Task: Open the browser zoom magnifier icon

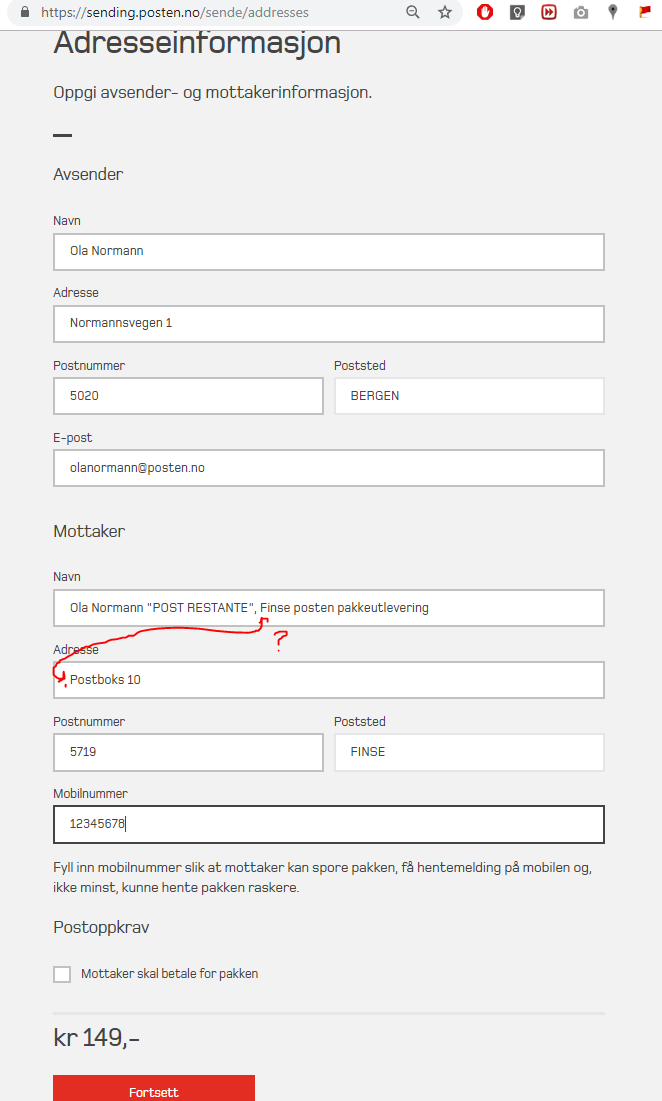Action: pyautogui.click(x=413, y=12)
